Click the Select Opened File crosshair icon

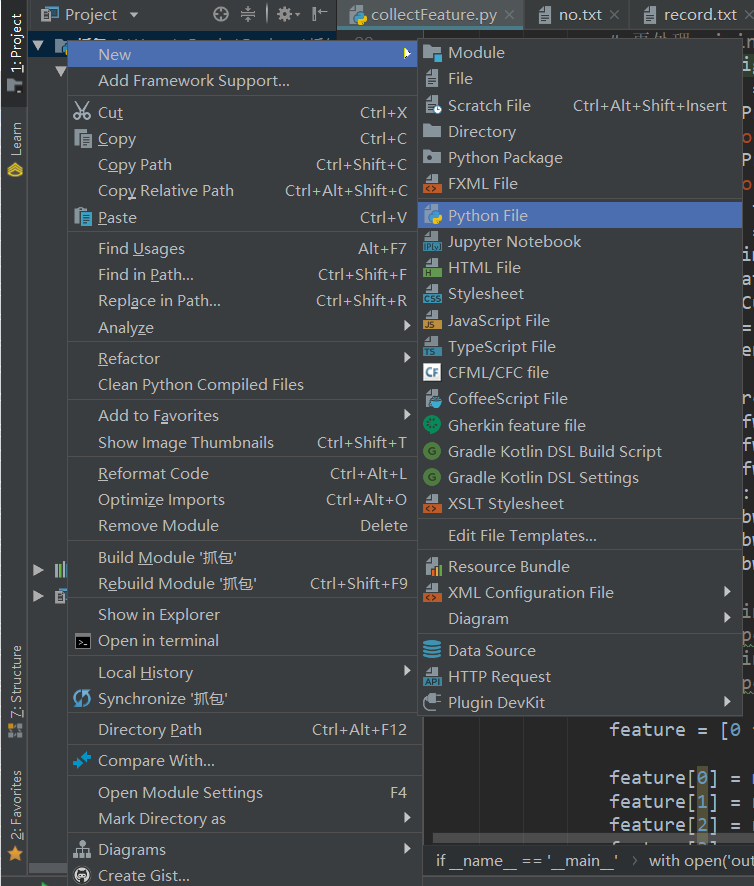point(222,15)
